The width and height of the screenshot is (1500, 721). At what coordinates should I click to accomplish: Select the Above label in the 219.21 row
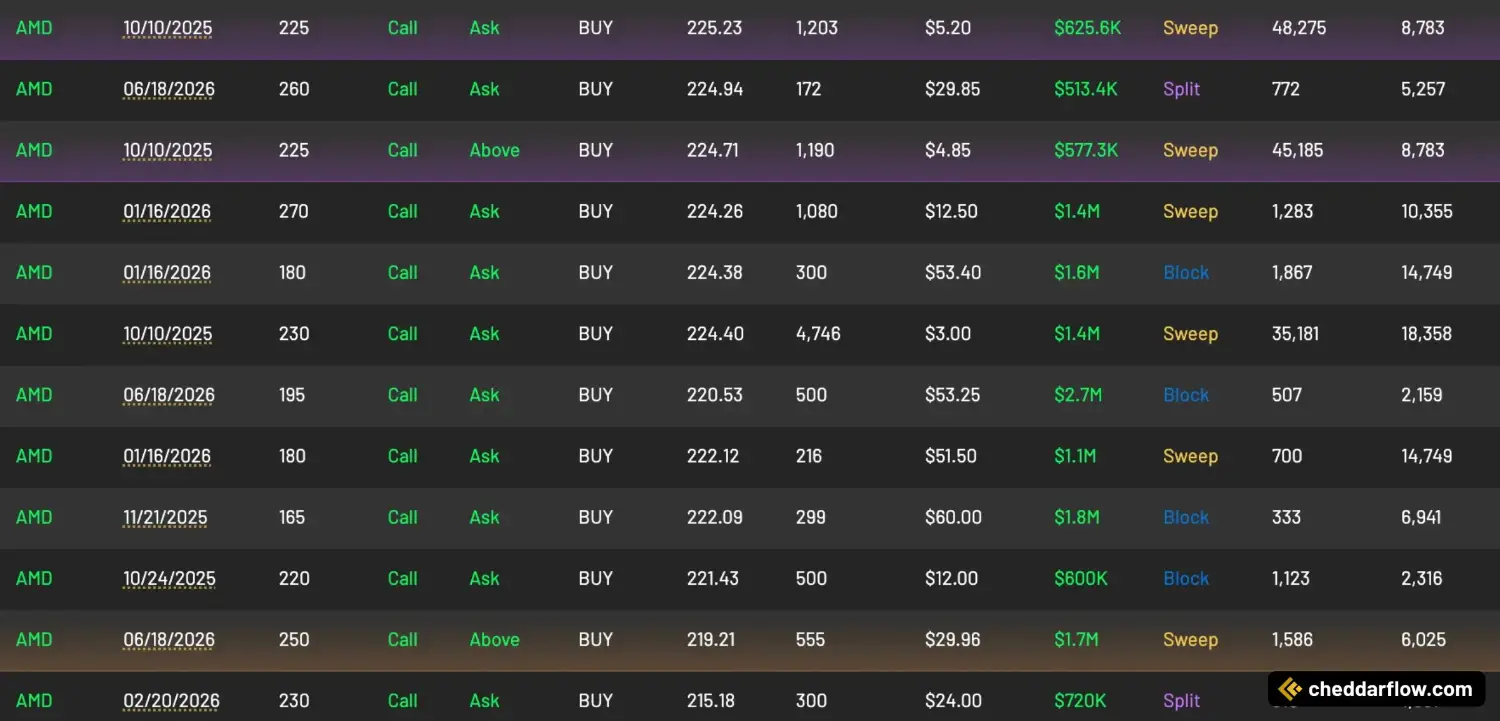(494, 639)
